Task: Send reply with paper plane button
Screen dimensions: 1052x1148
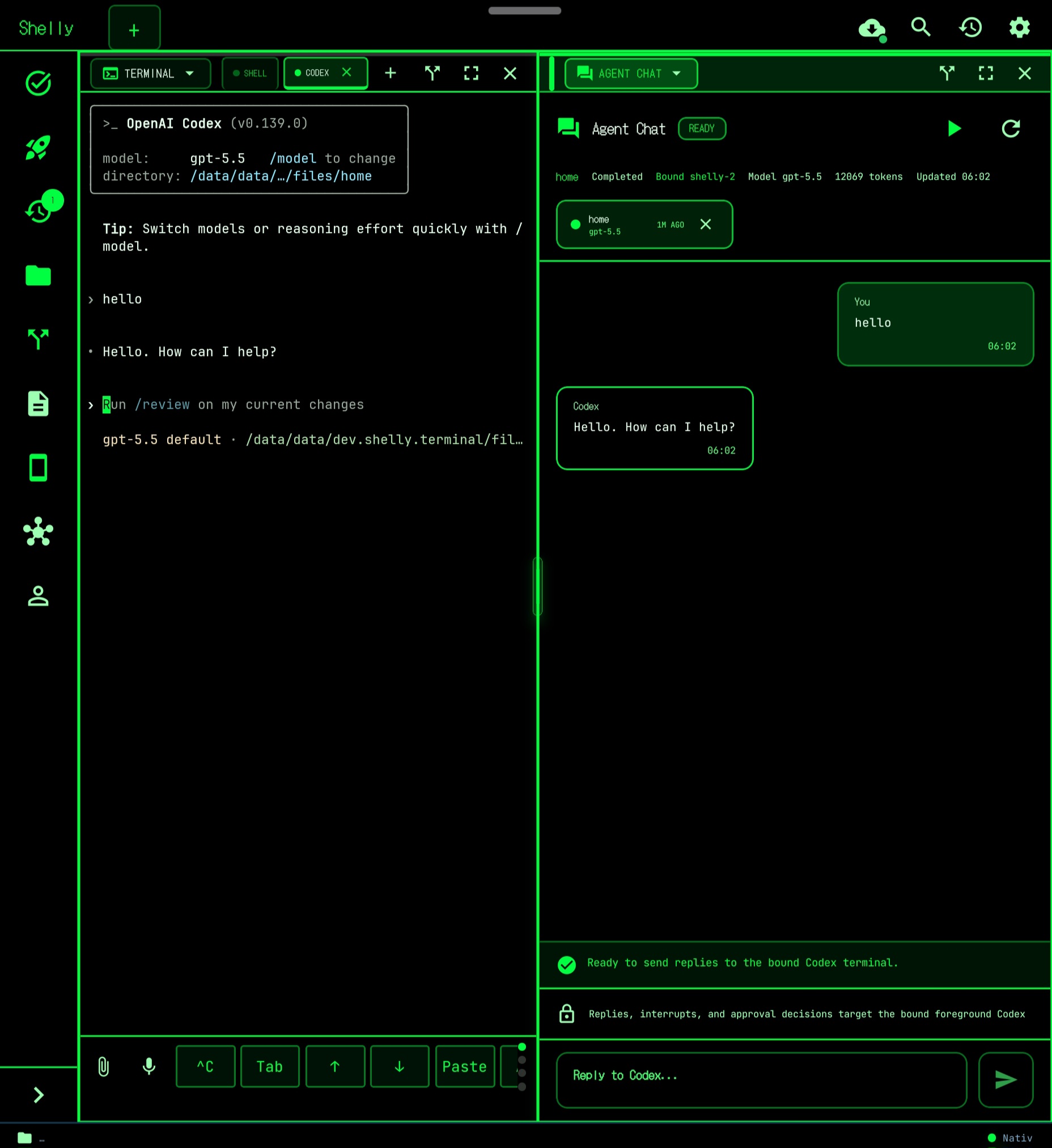Action: 1006,1079
